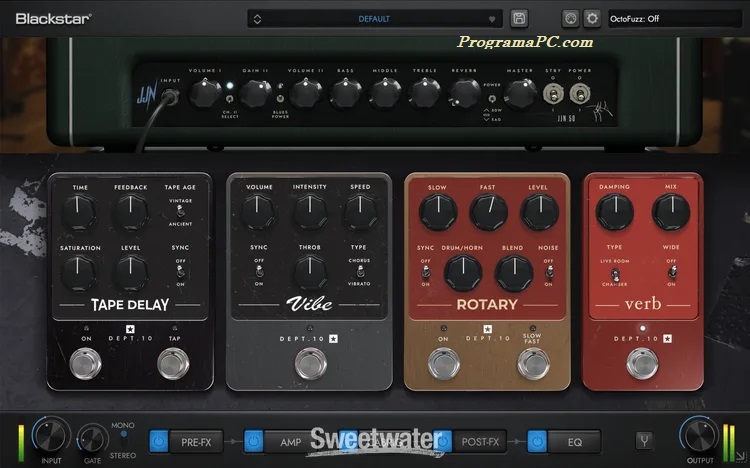Image resolution: width=750 pixels, height=468 pixels.
Task: Open the AMP section tab
Action: (290, 442)
